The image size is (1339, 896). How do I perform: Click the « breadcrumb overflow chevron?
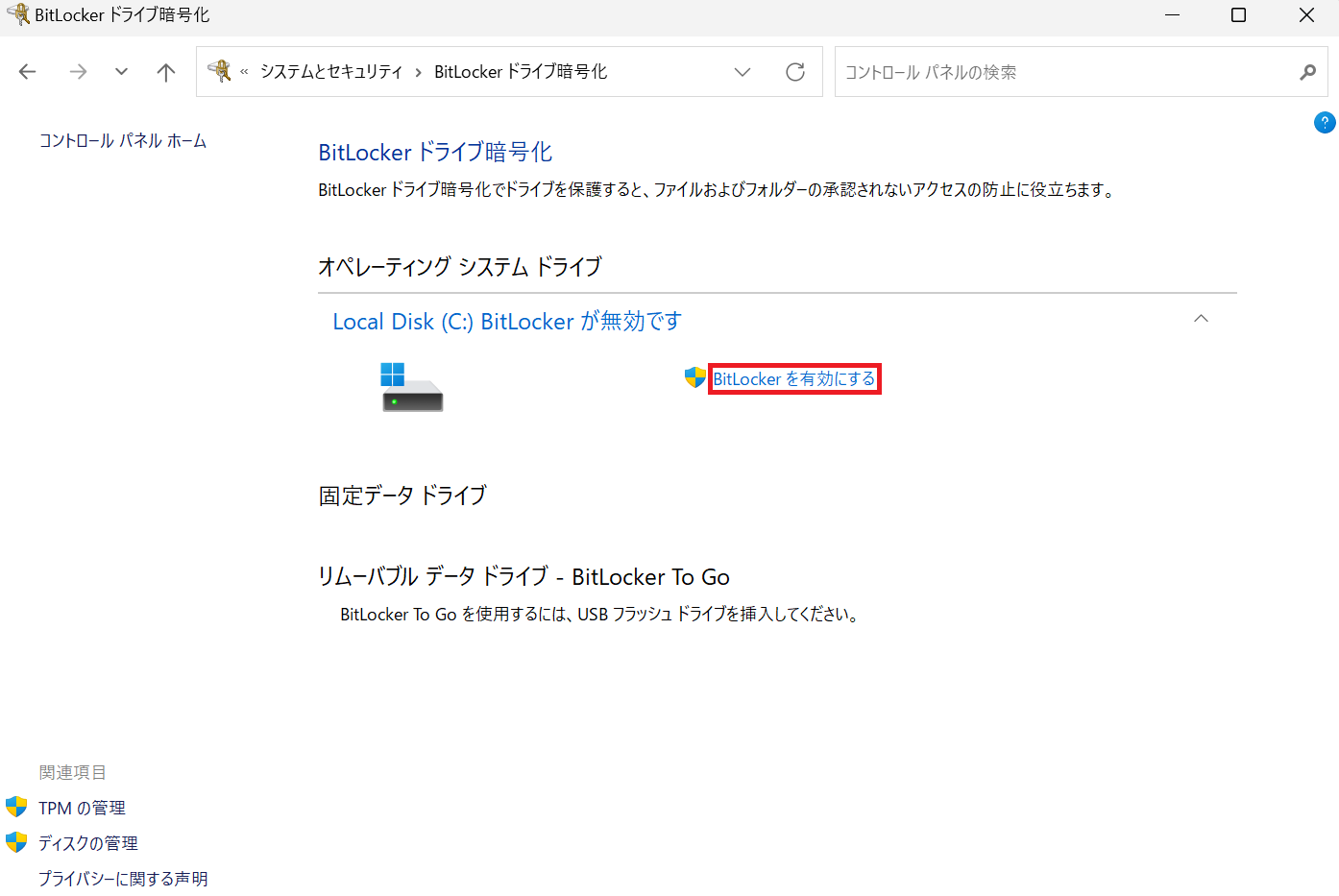(x=245, y=72)
